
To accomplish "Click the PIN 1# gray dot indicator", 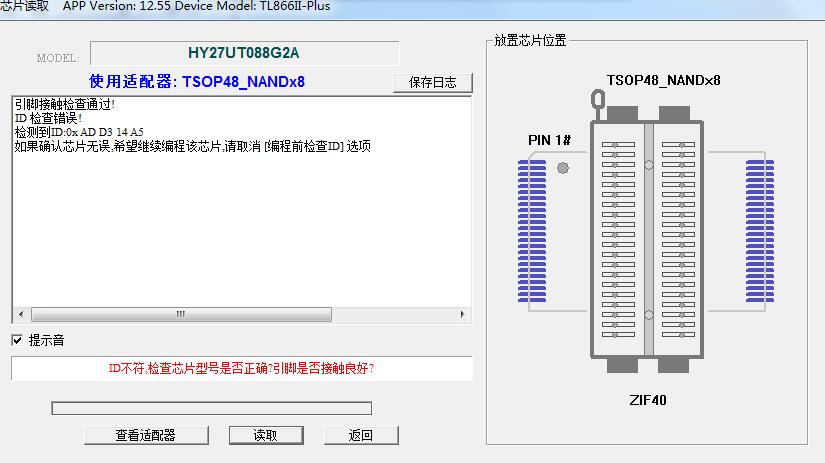I will [x=562, y=169].
